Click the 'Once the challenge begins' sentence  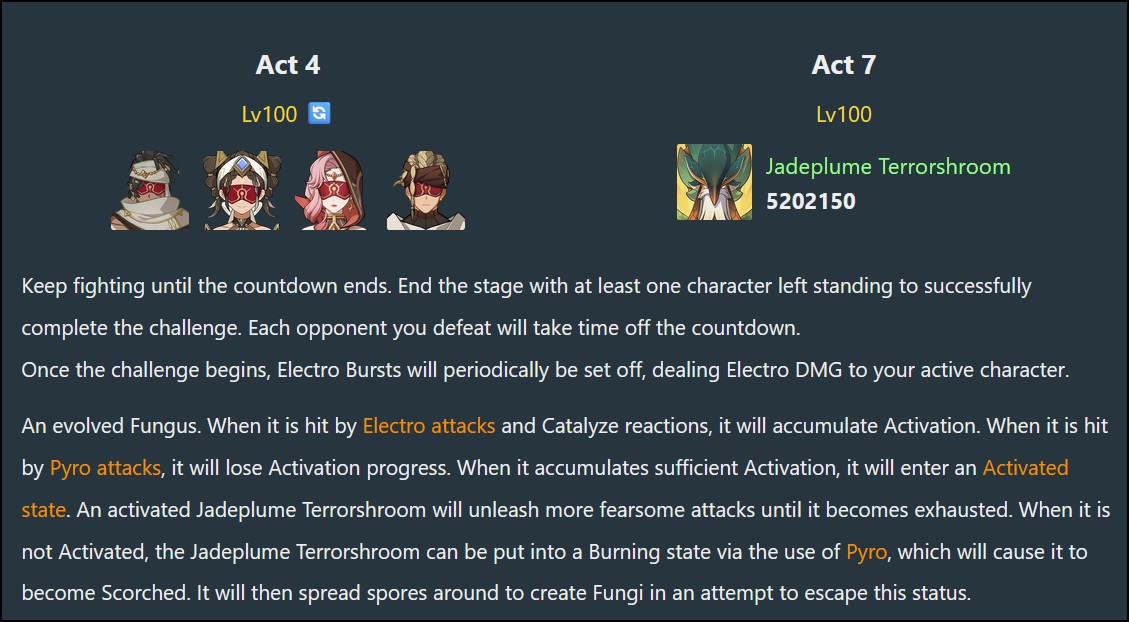click(545, 370)
